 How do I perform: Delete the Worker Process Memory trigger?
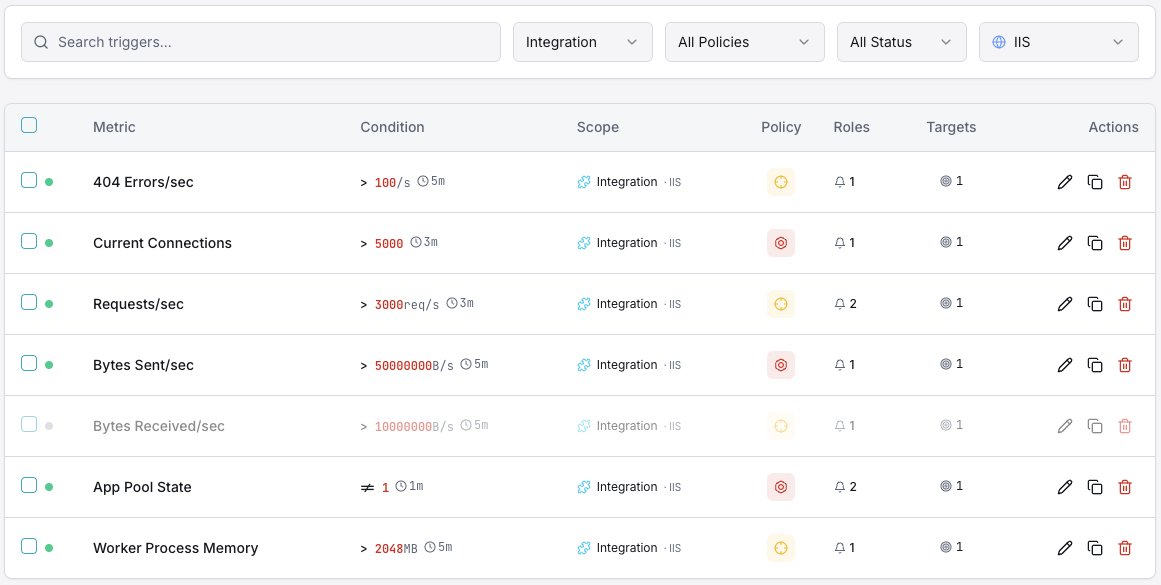[x=1125, y=548]
